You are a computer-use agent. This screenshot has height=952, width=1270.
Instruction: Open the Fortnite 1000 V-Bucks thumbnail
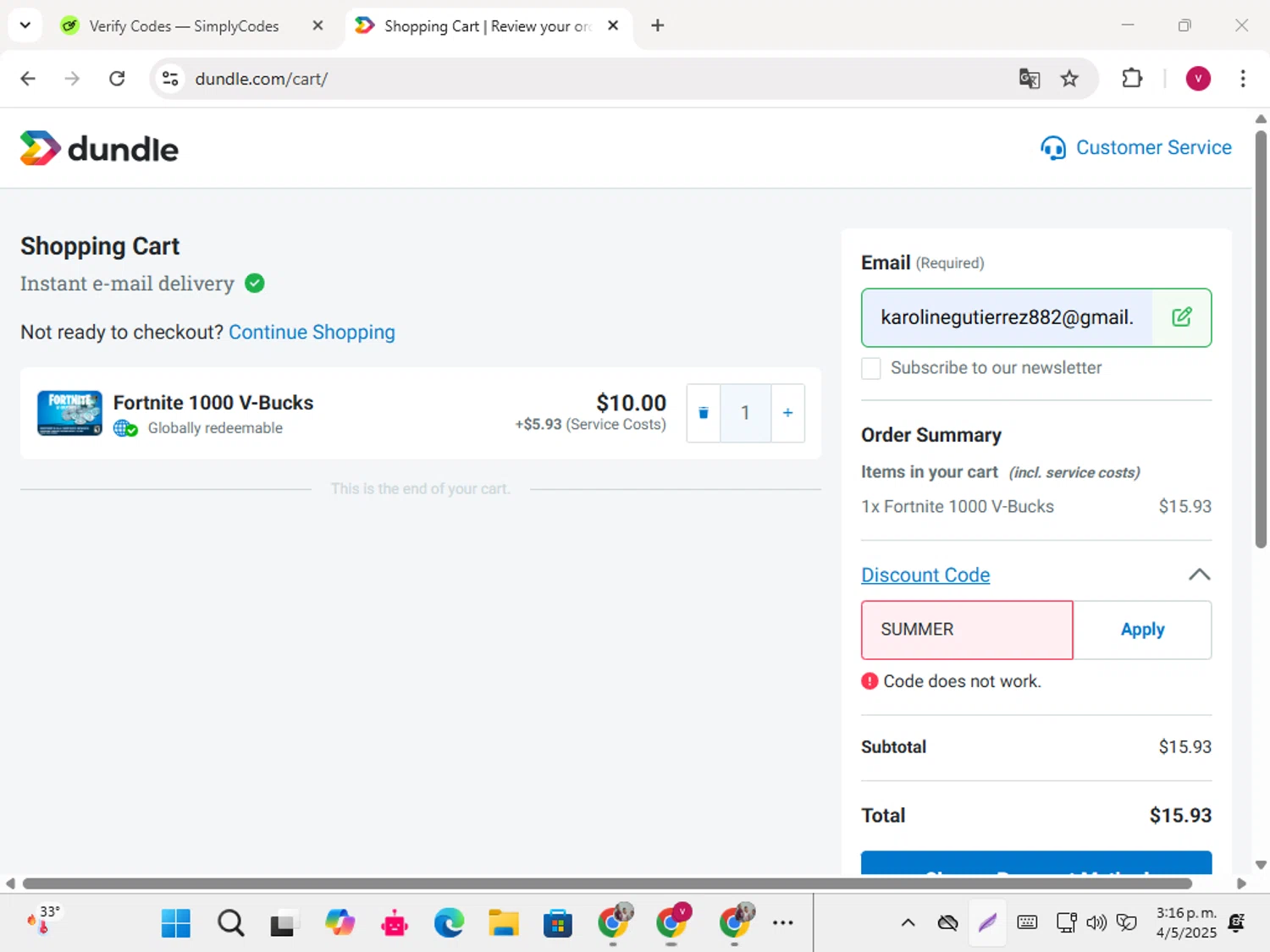tap(69, 413)
